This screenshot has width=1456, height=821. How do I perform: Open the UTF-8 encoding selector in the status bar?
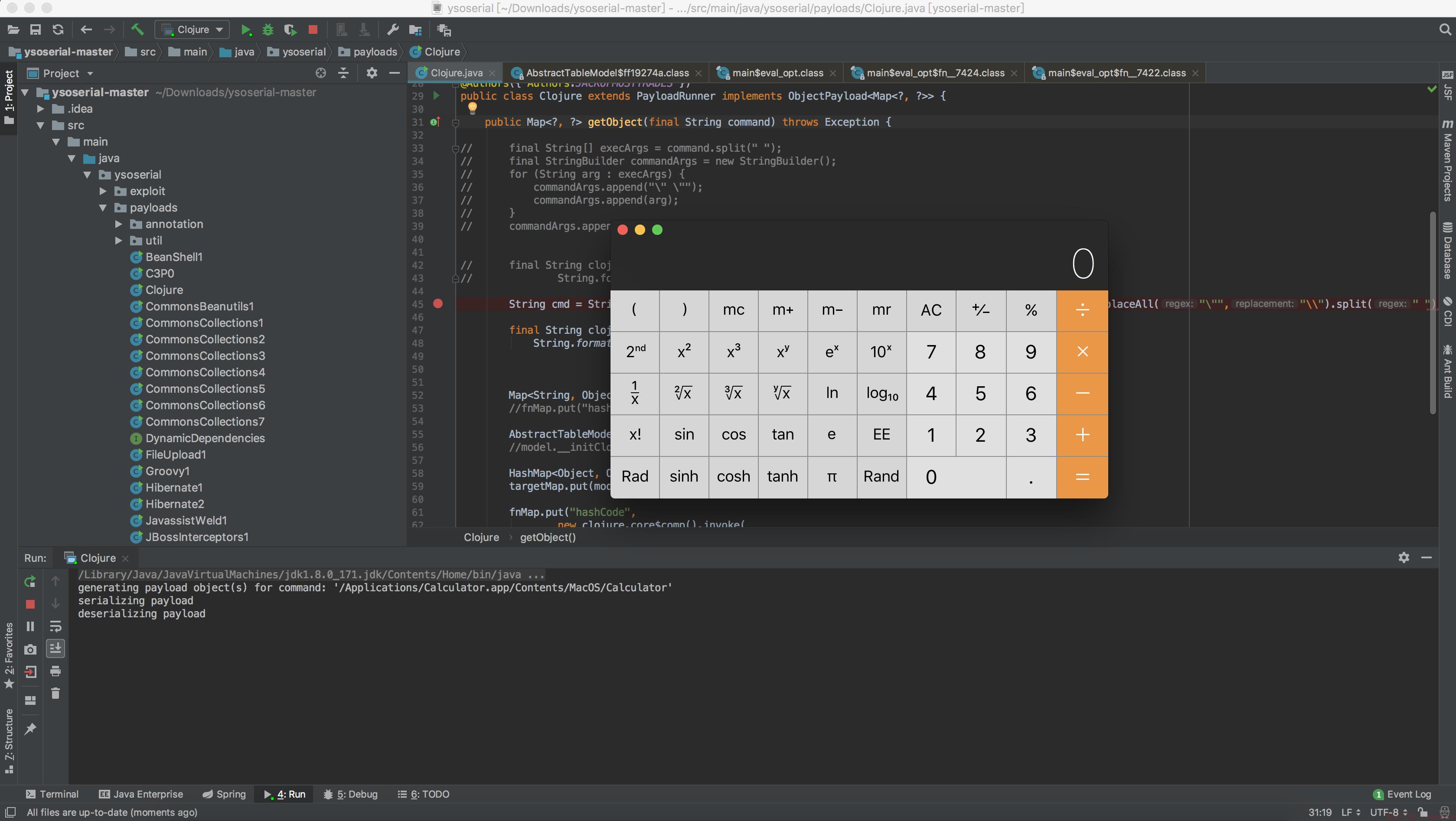point(1389,812)
